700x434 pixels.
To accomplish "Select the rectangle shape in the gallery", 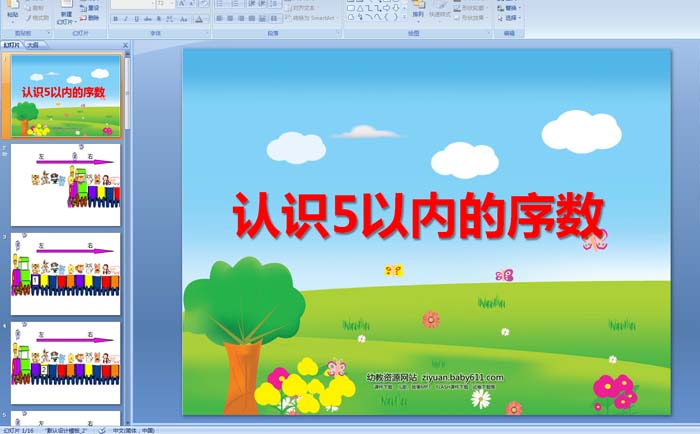I will pyautogui.click(x=351, y=8).
